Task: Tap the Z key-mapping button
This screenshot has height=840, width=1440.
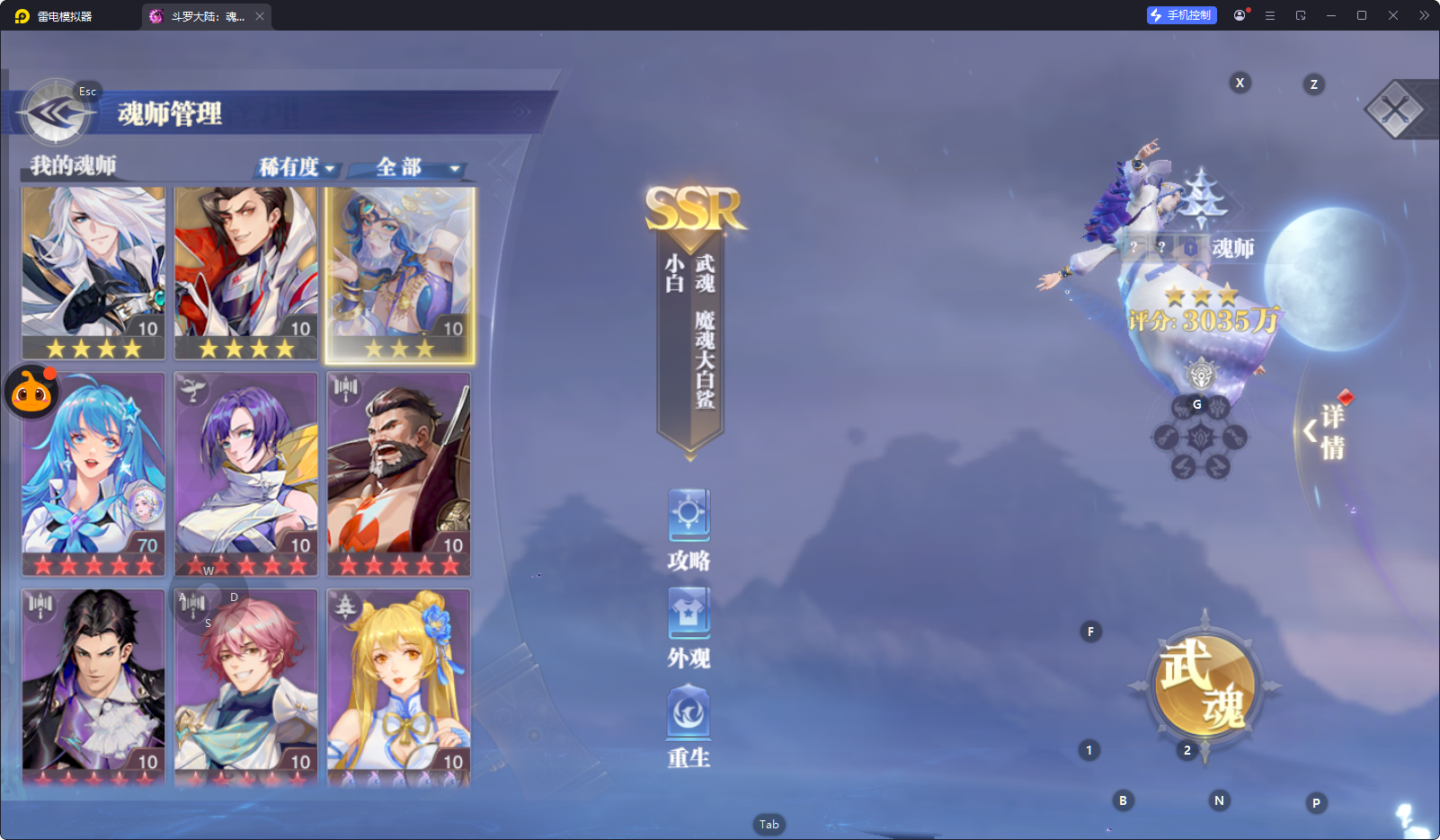Action: pyautogui.click(x=1314, y=84)
